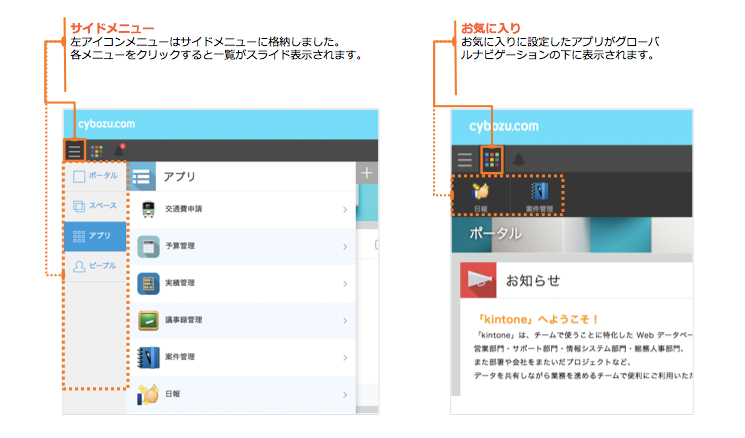Open the 交通費申請 train app icon

(x=148, y=210)
